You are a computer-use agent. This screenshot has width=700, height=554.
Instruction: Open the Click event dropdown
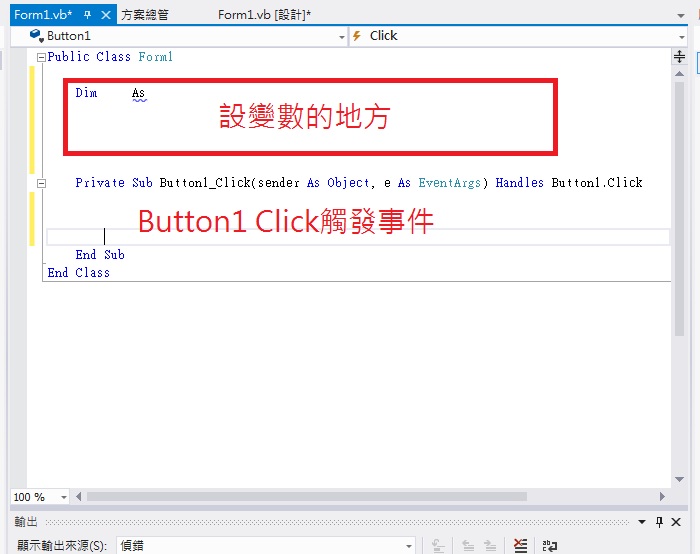(681, 37)
